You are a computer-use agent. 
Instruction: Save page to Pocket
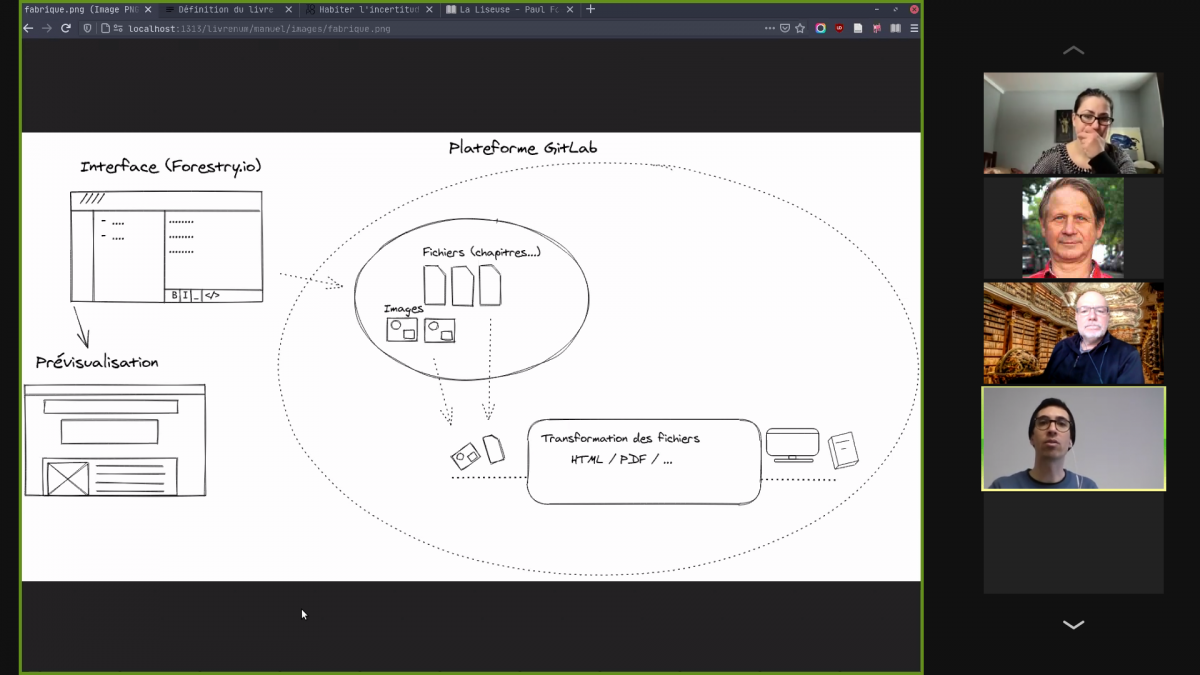pos(785,29)
